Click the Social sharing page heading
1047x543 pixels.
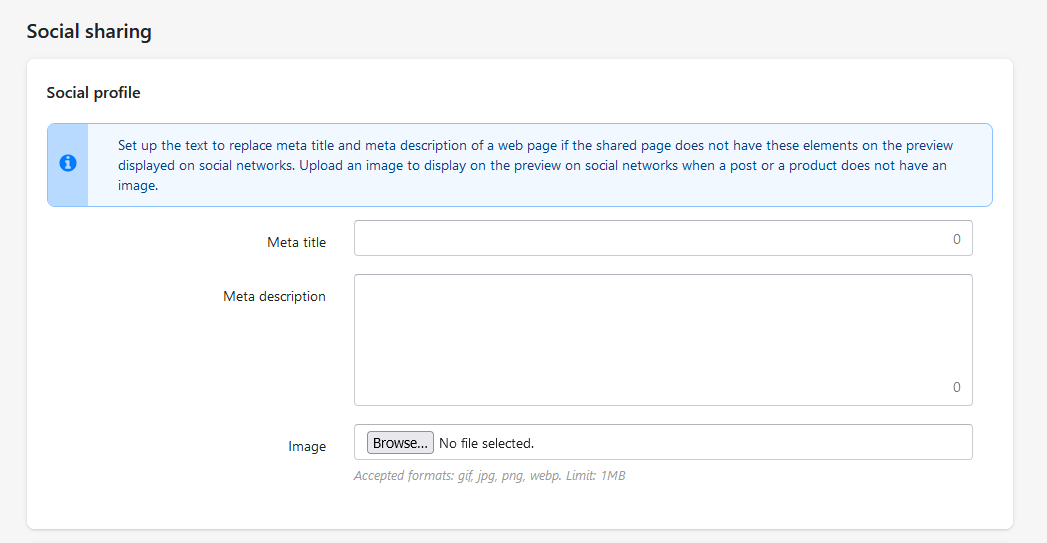click(89, 31)
